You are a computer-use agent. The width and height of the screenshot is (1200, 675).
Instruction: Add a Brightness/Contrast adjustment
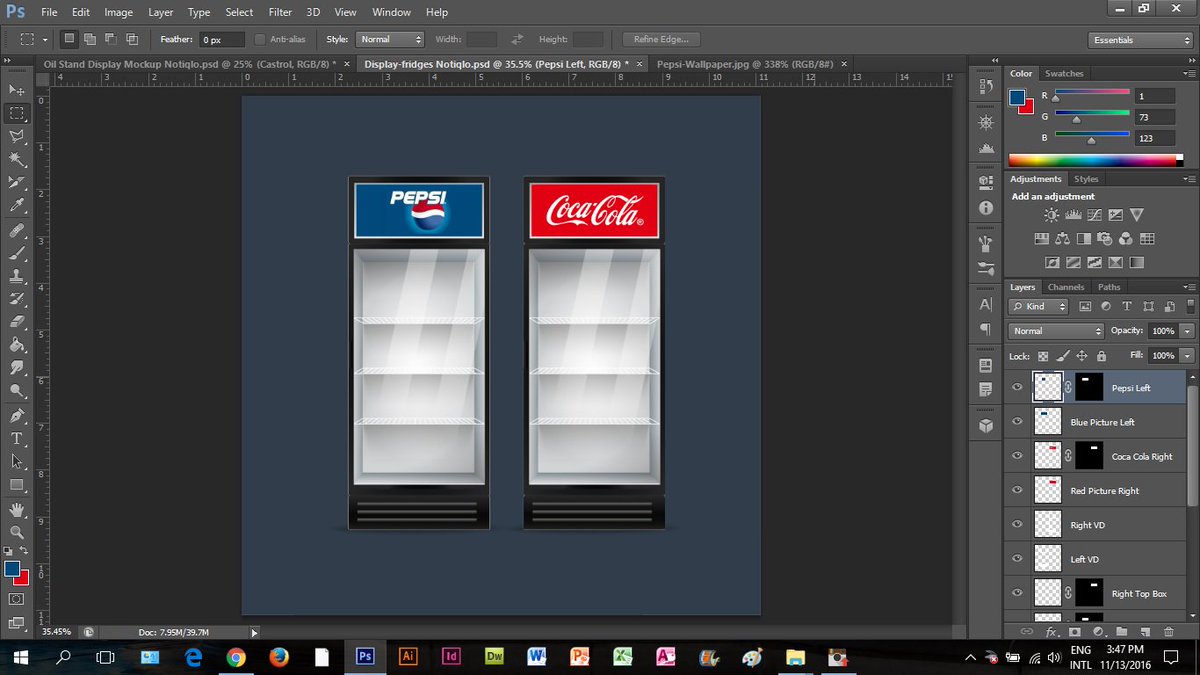(x=1051, y=215)
